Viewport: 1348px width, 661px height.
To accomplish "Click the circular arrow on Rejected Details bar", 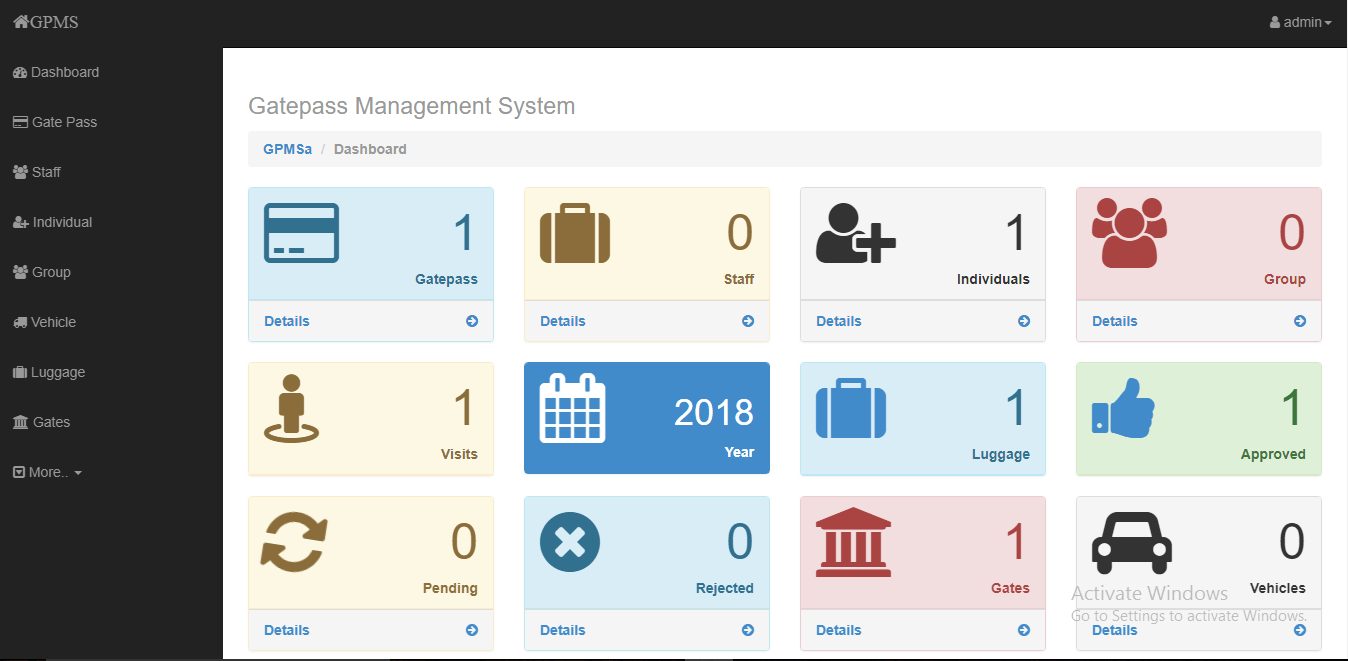I will [747, 630].
